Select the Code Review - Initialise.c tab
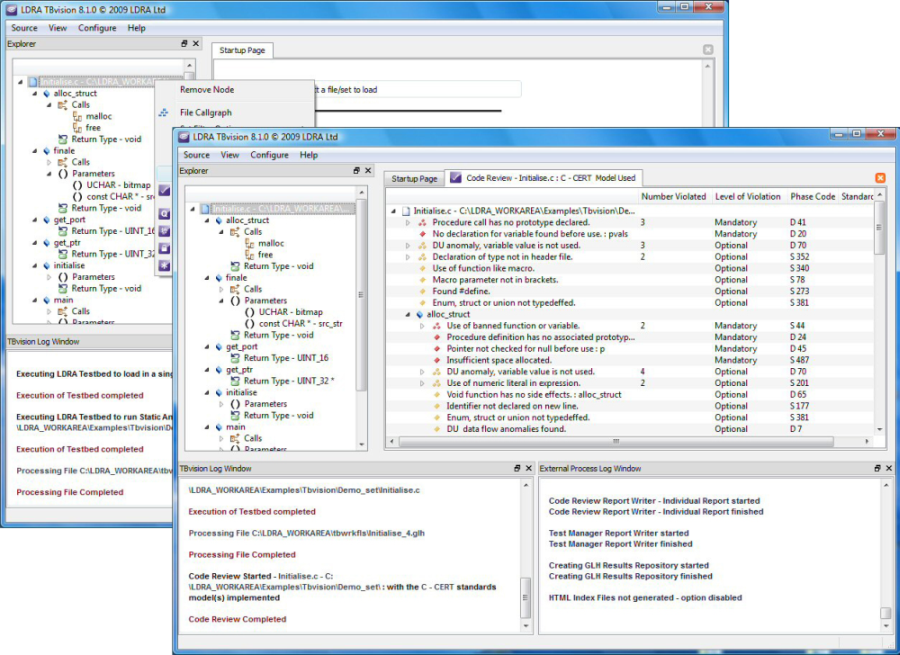 pyautogui.click(x=544, y=178)
